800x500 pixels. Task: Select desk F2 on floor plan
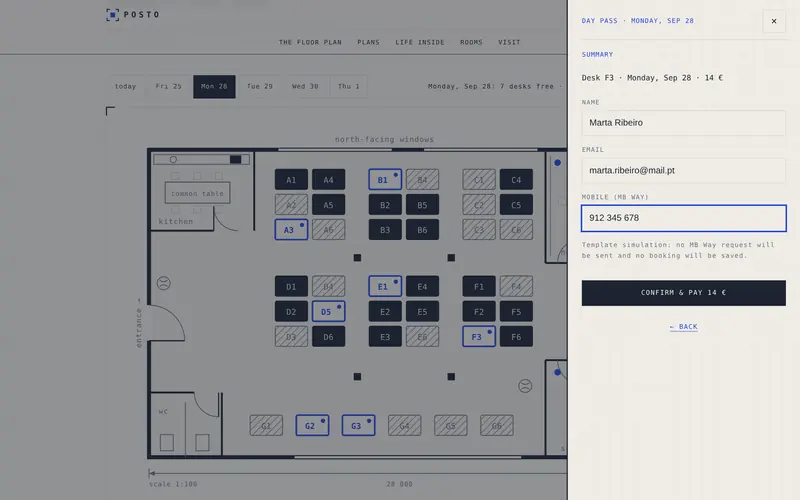tap(479, 311)
